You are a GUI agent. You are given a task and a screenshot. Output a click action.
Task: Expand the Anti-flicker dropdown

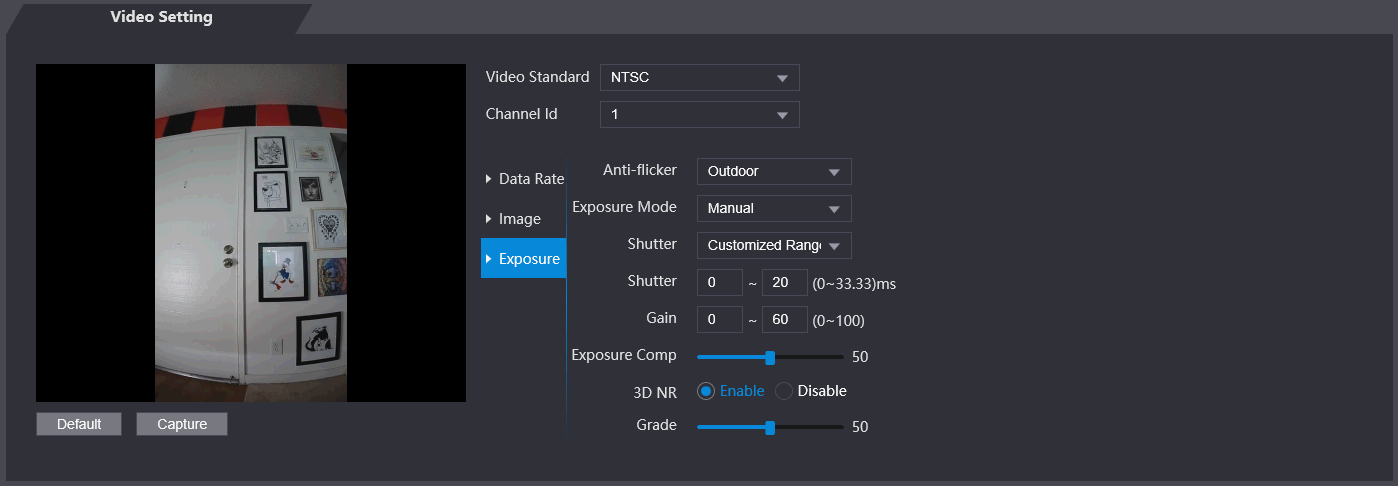click(x=773, y=171)
